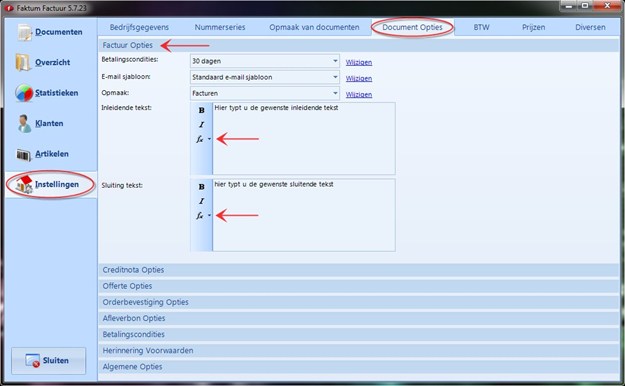
Task: Expand the Offerte Opties section
Action: pos(358,286)
